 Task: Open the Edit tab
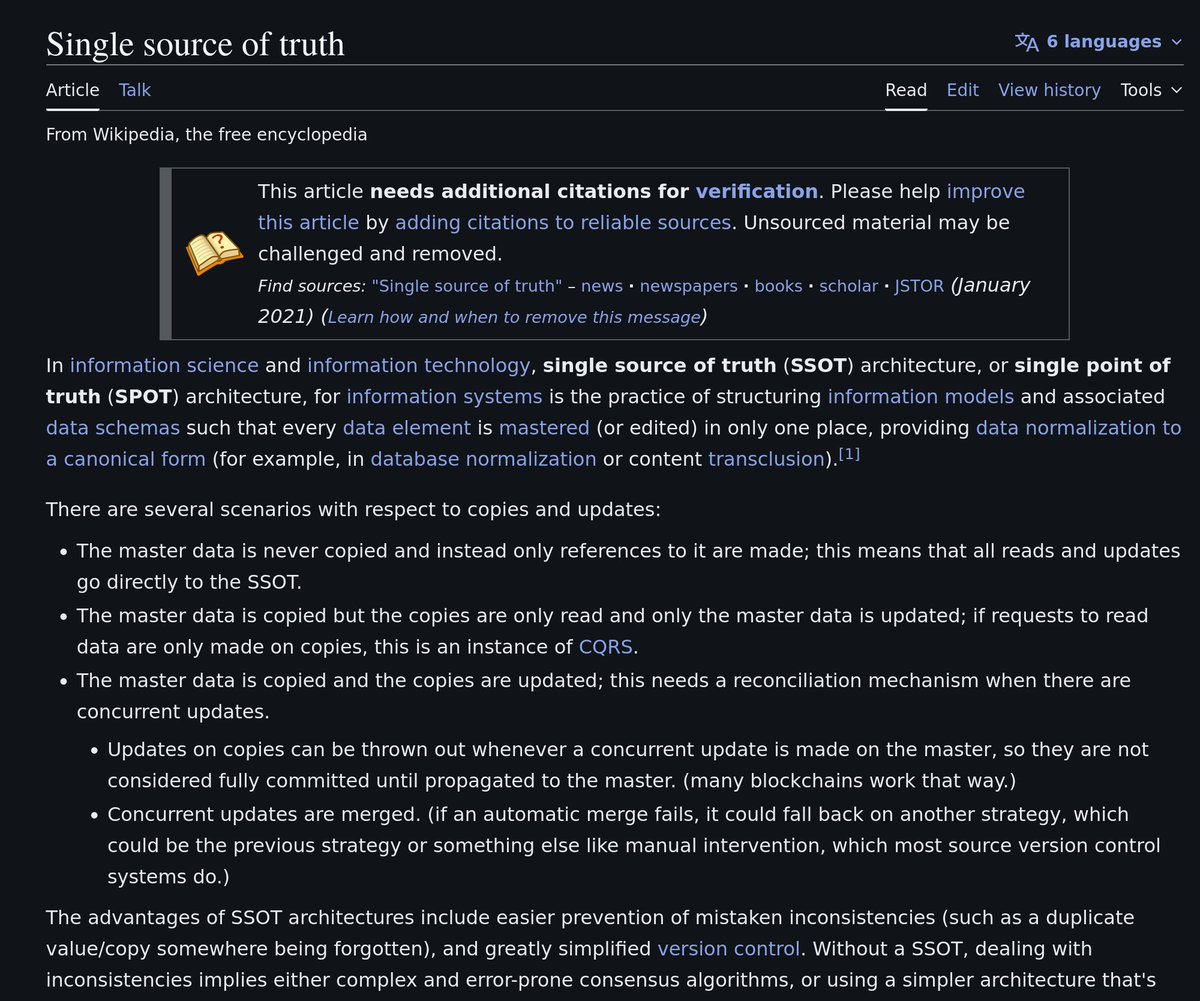pyautogui.click(x=963, y=90)
